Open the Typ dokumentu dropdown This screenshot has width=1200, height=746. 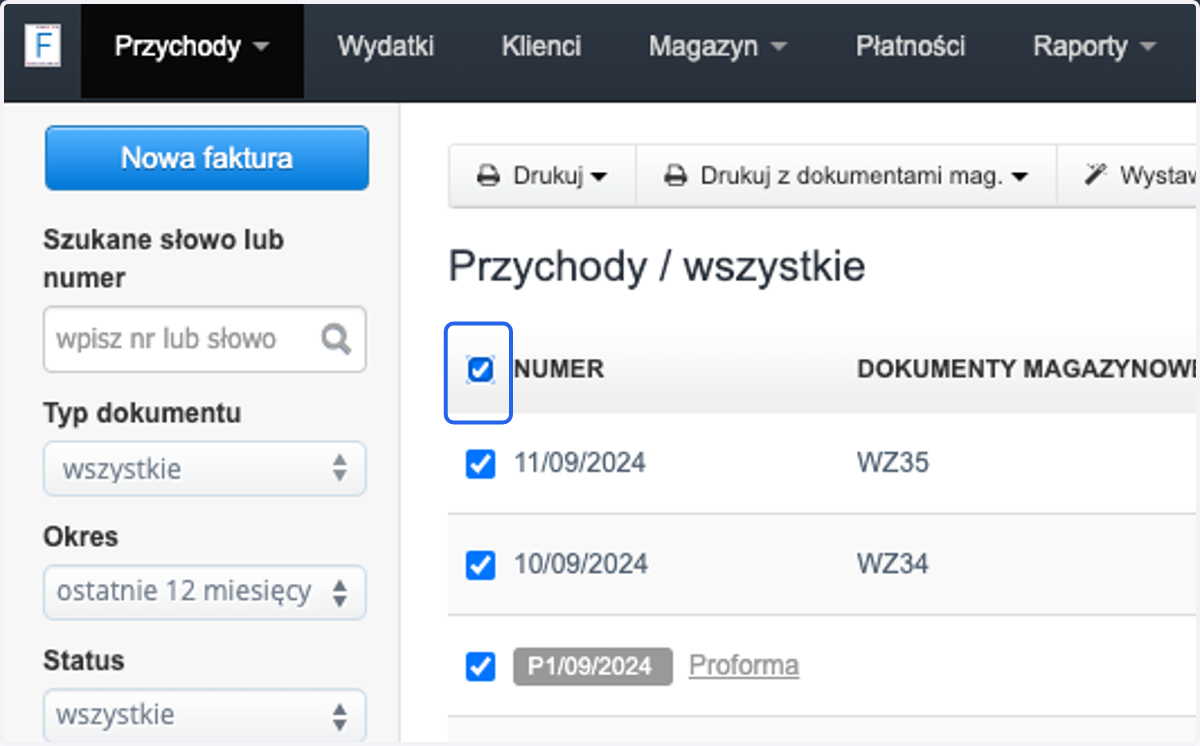[205, 468]
